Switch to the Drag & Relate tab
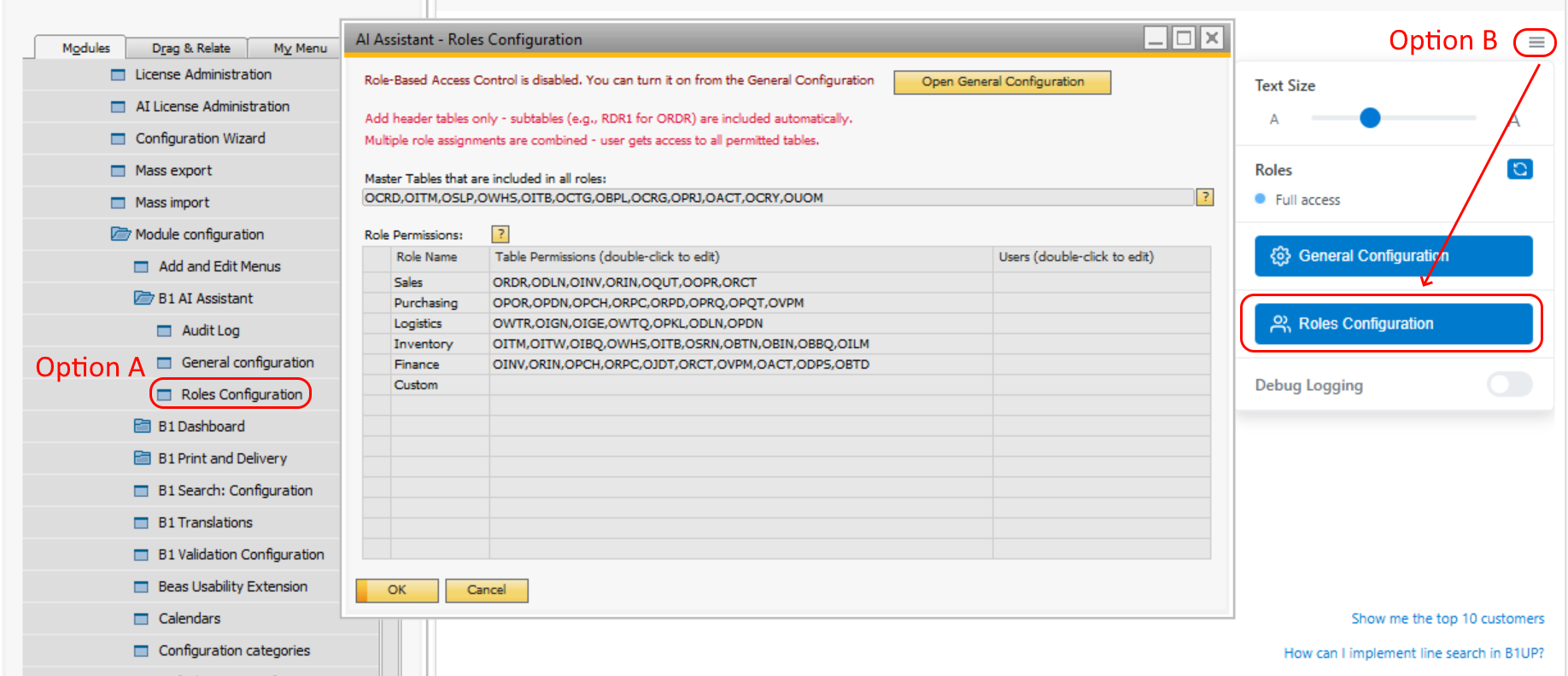The width and height of the screenshot is (1568, 676). (190, 48)
